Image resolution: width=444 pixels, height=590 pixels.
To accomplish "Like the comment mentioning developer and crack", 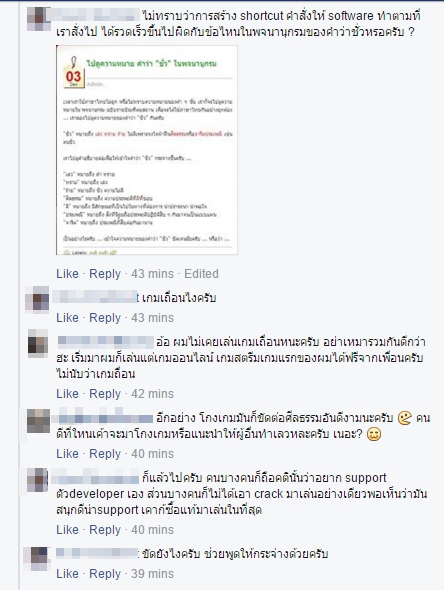I will coord(67,529).
